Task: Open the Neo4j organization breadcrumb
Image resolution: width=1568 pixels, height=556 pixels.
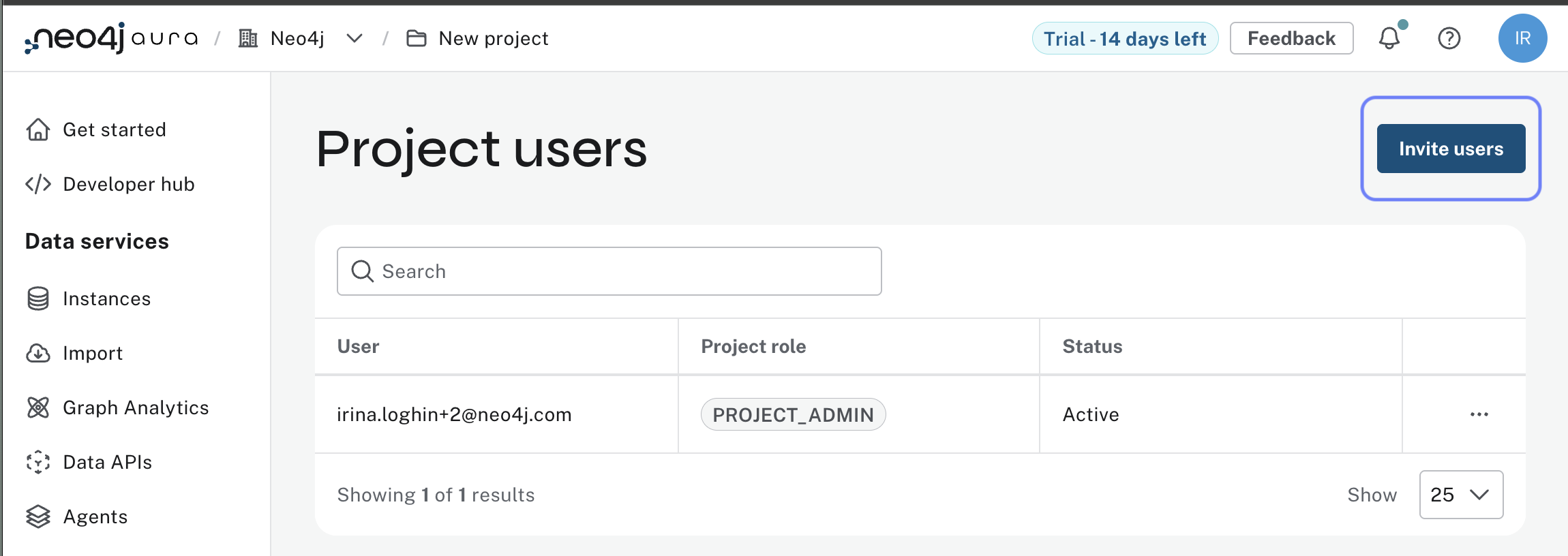Action: [297, 38]
